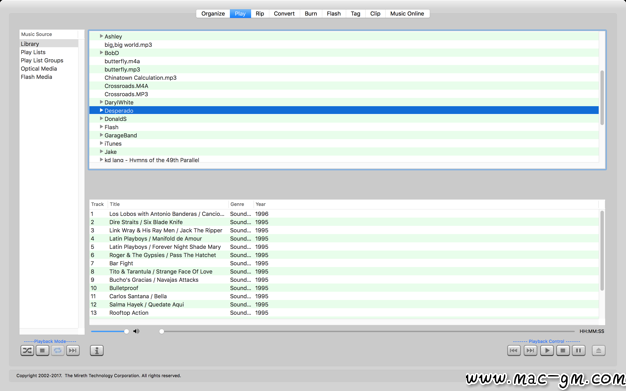The image size is (626, 391).
Task: Open the Clip tab
Action: pos(375,14)
